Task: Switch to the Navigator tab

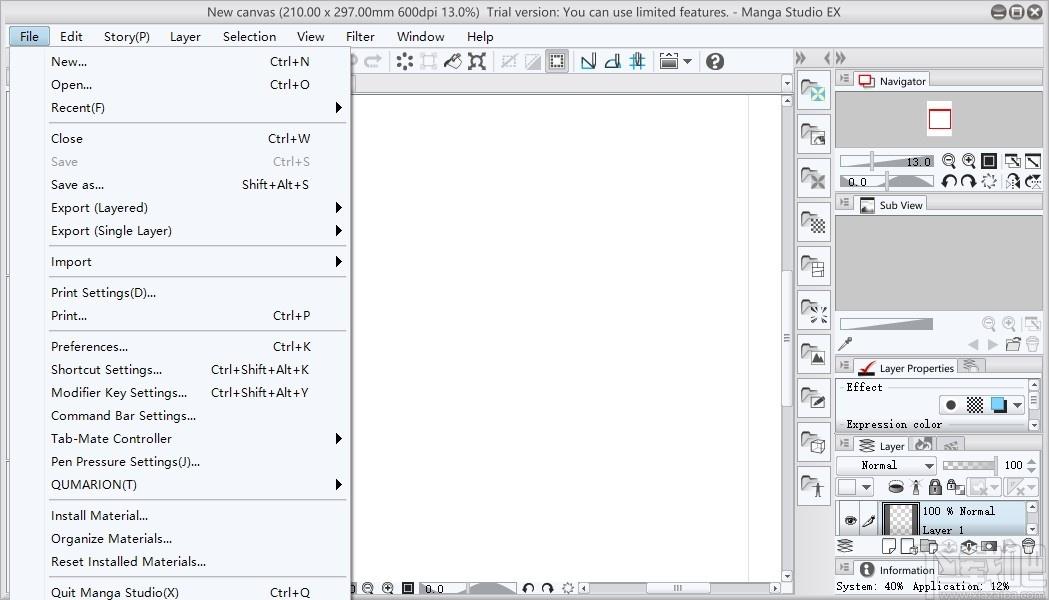Action: click(x=892, y=80)
